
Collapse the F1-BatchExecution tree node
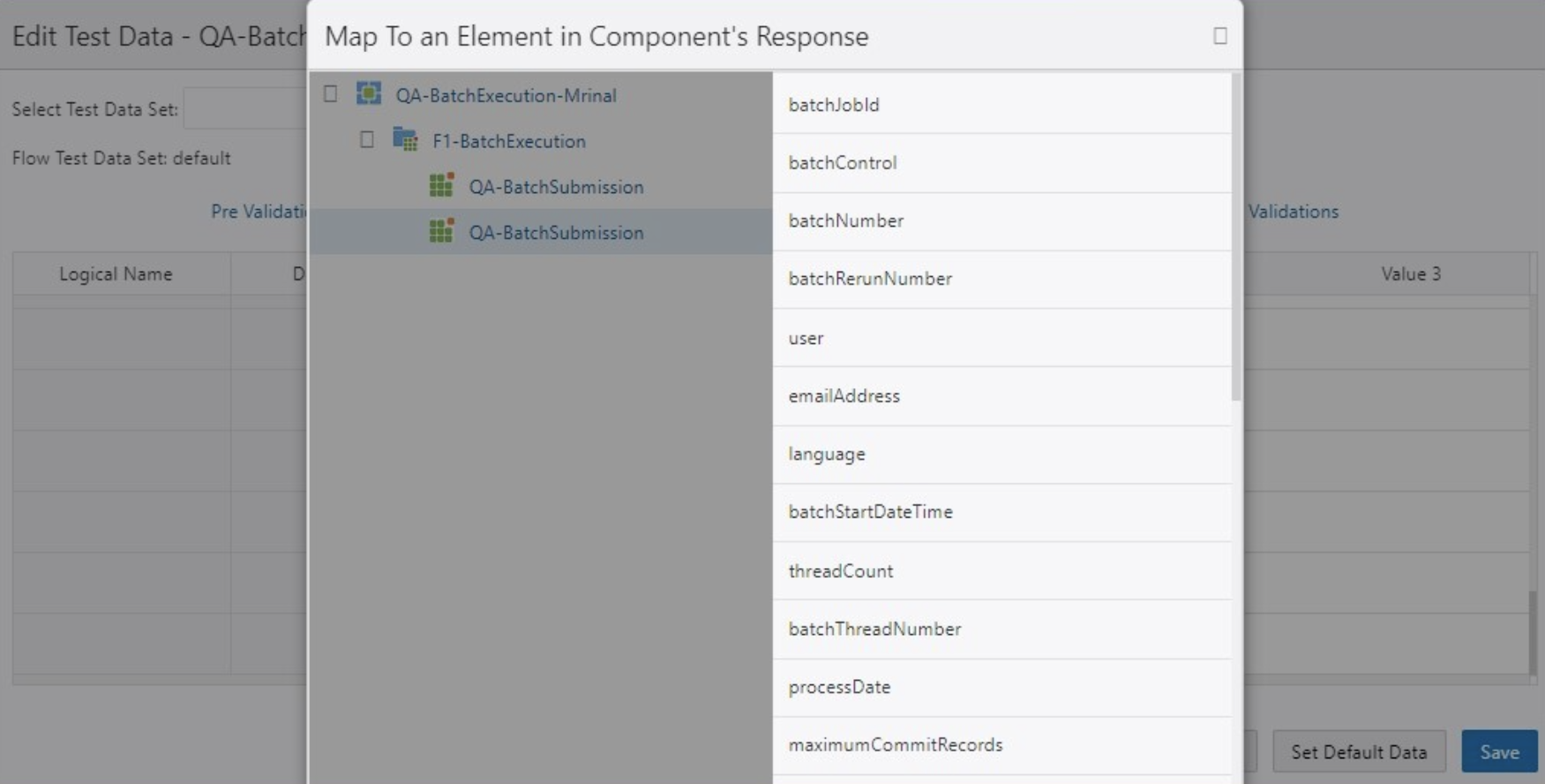point(366,139)
